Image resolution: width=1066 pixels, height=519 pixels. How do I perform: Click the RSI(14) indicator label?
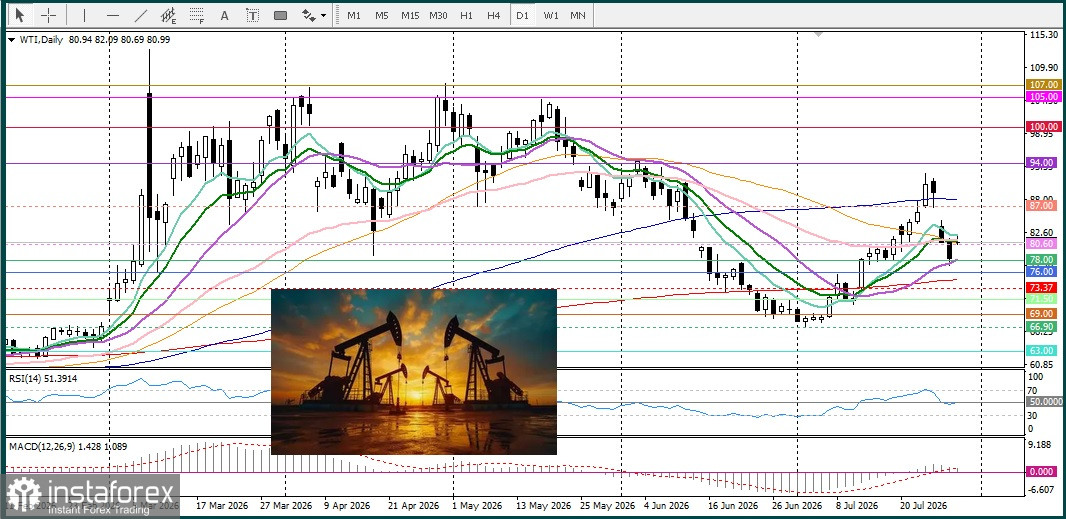42,378
